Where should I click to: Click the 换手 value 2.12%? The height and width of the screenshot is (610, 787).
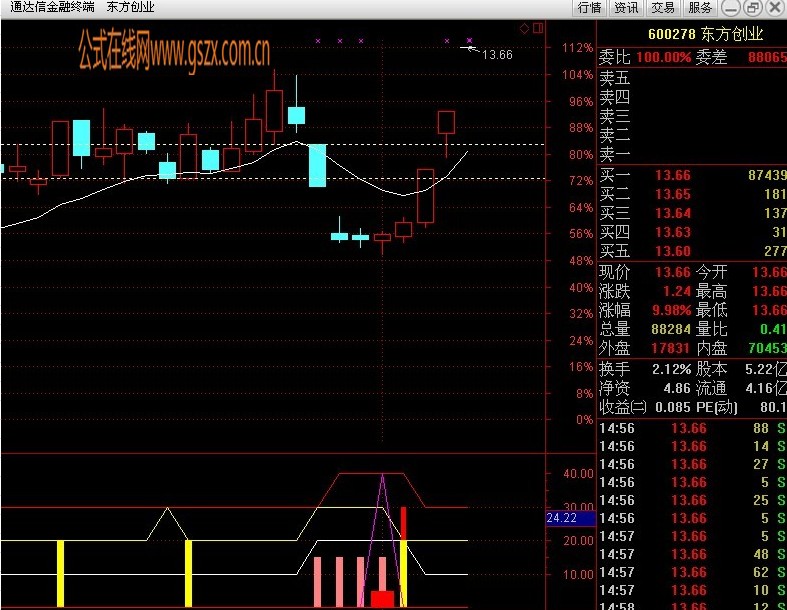672,370
